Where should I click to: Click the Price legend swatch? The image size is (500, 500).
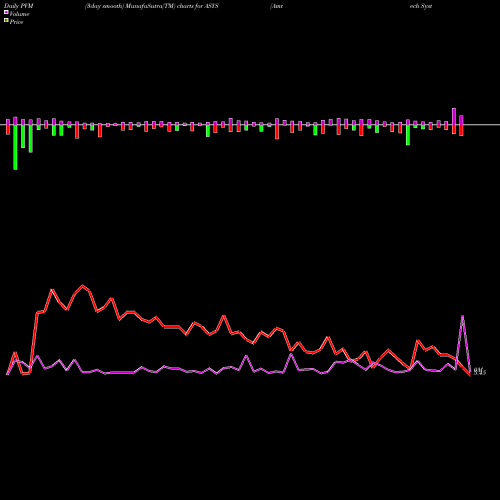(6, 21)
